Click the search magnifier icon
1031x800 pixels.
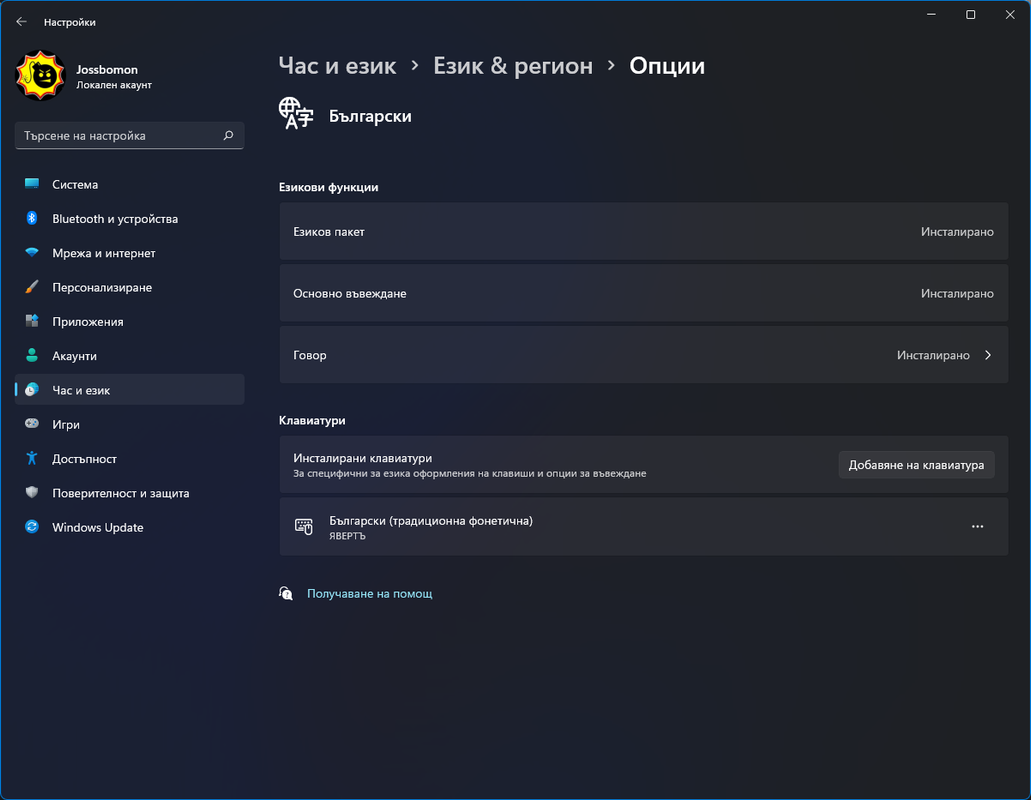click(x=228, y=135)
